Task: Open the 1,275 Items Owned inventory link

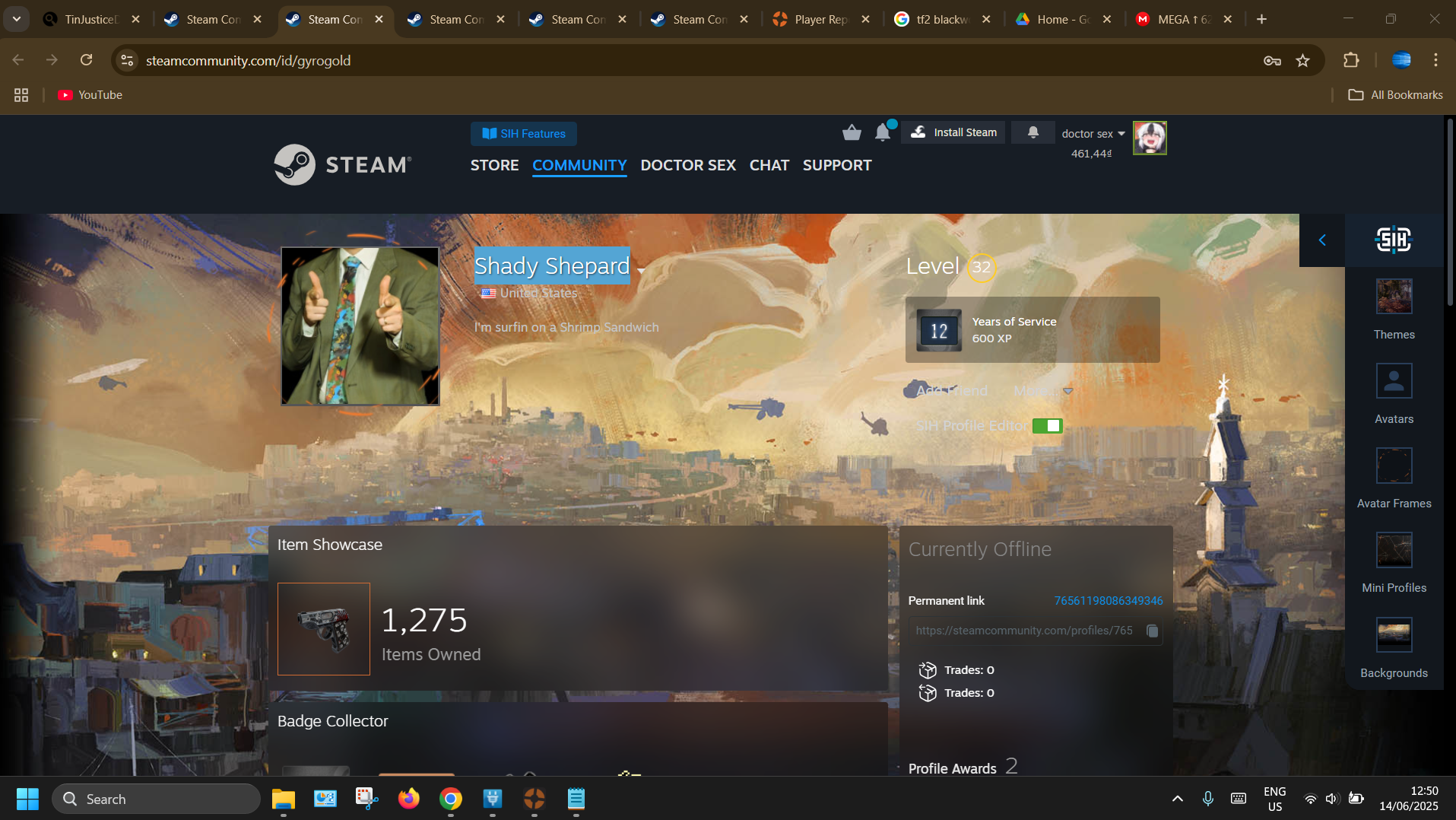Action: tap(430, 633)
